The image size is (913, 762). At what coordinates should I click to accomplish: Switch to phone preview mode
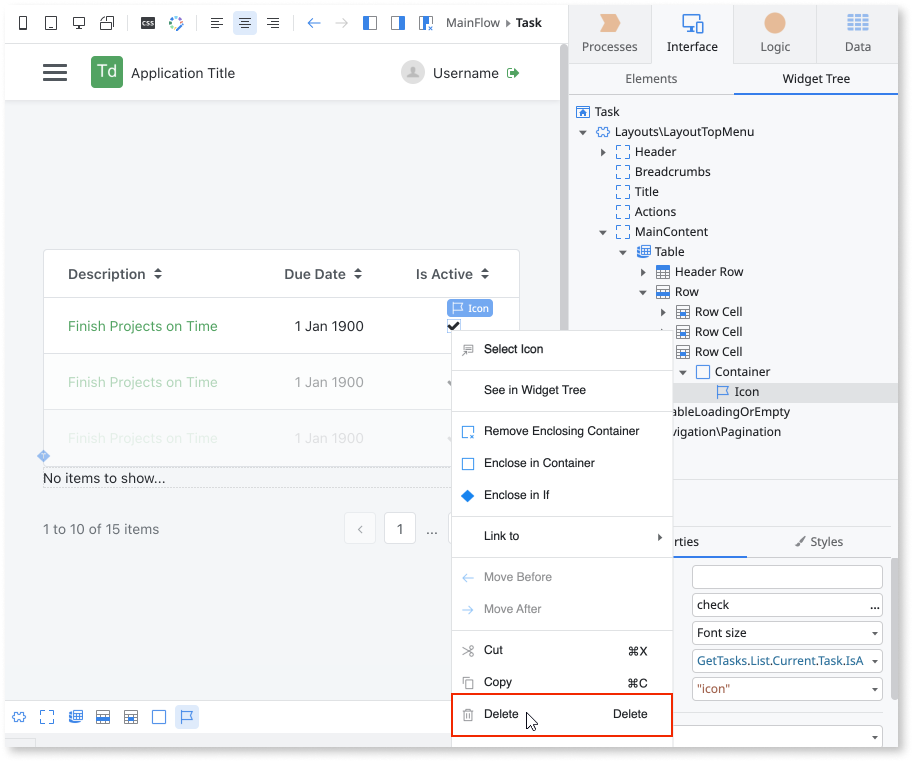[x=22, y=22]
